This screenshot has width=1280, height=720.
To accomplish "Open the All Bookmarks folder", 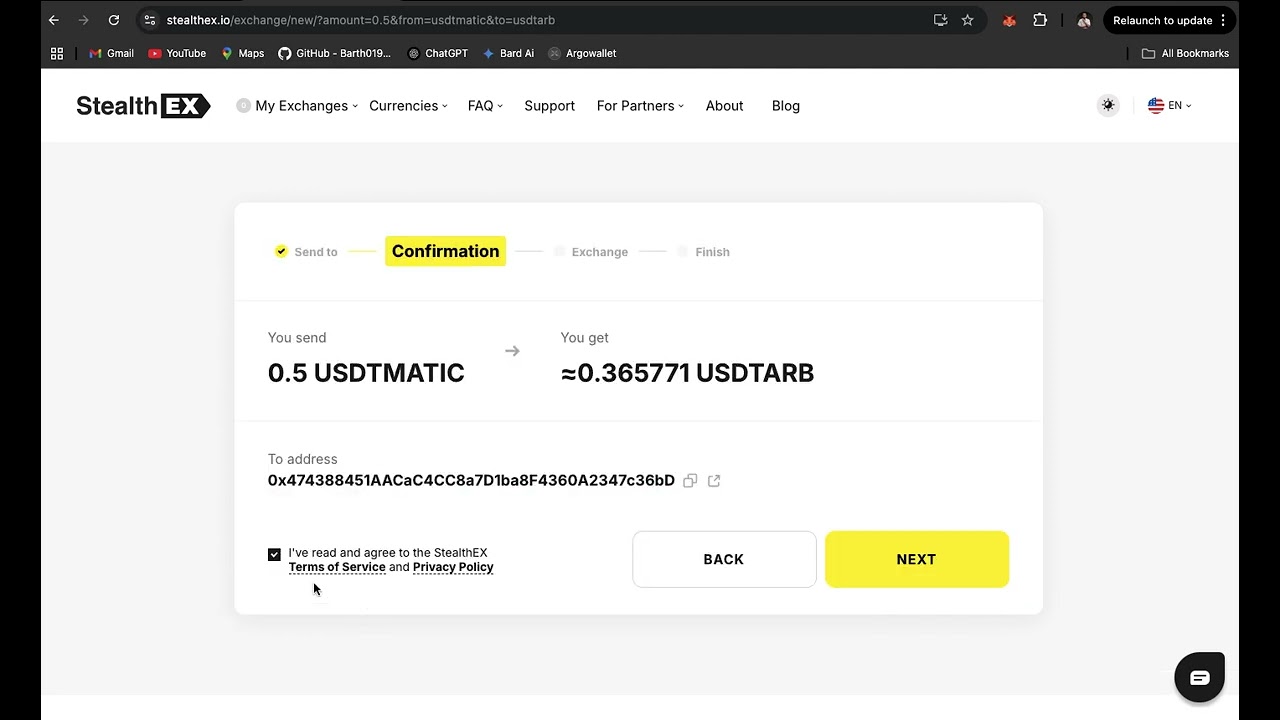I will pos(1185,53).
